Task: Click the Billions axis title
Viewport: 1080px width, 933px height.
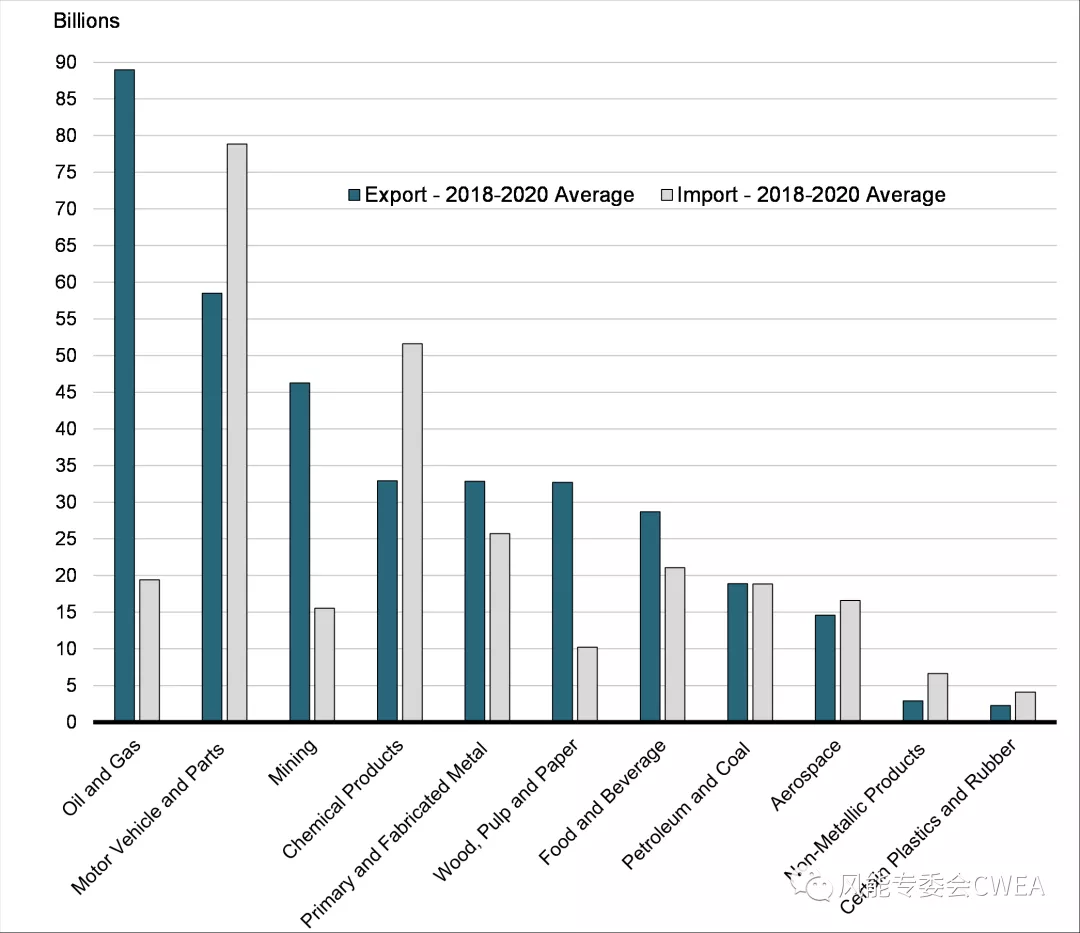Action: tap(86, 21)
